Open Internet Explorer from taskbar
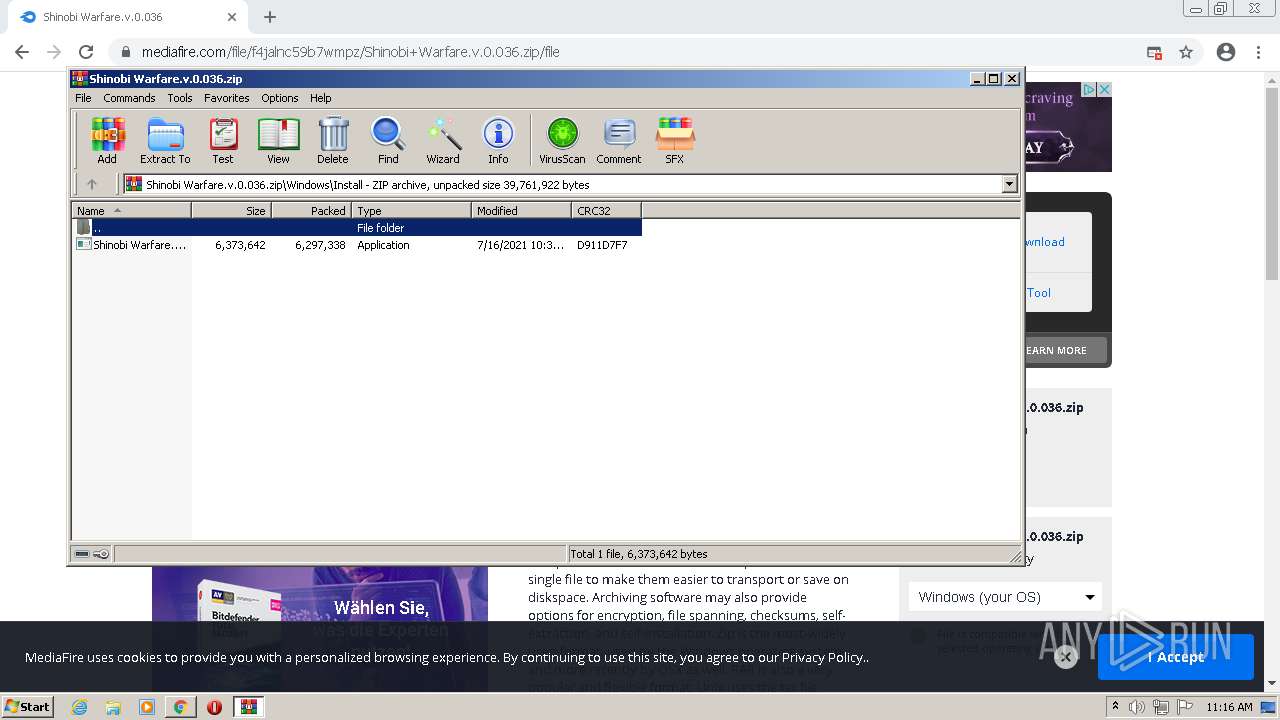1280x720 pixels. click(x=79, y=707)
